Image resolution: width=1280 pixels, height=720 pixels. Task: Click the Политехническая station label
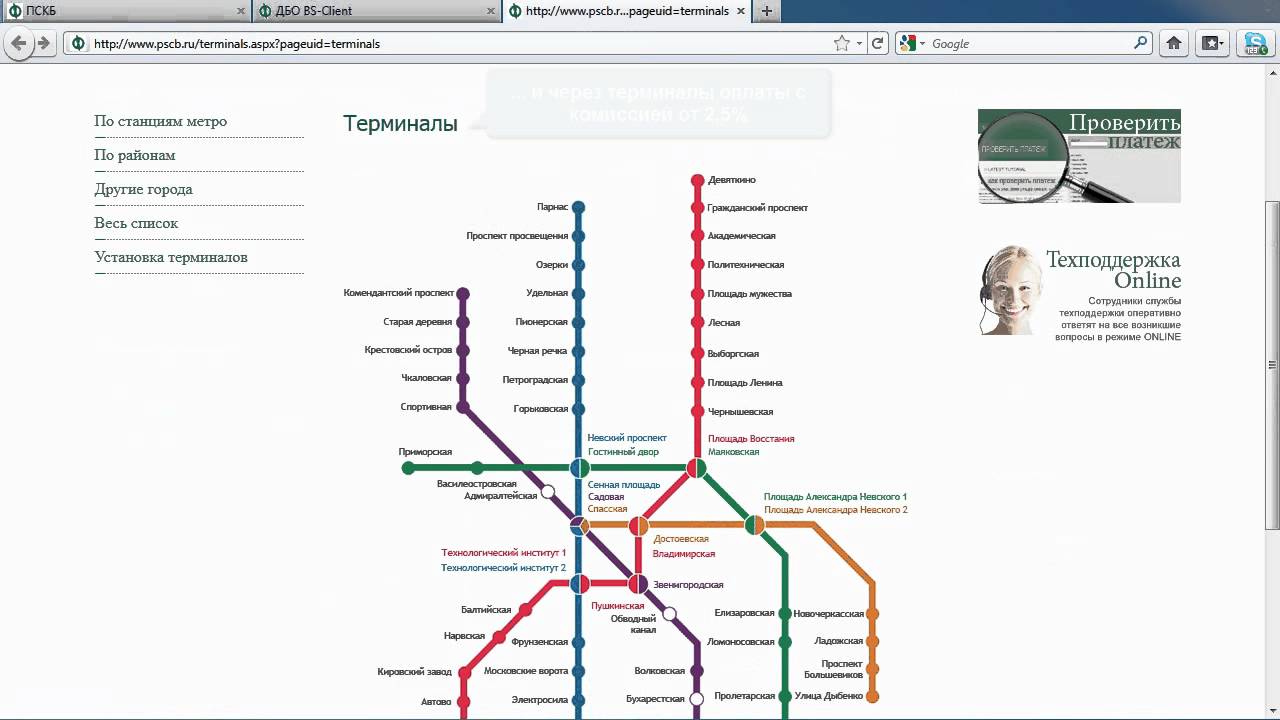746,265
